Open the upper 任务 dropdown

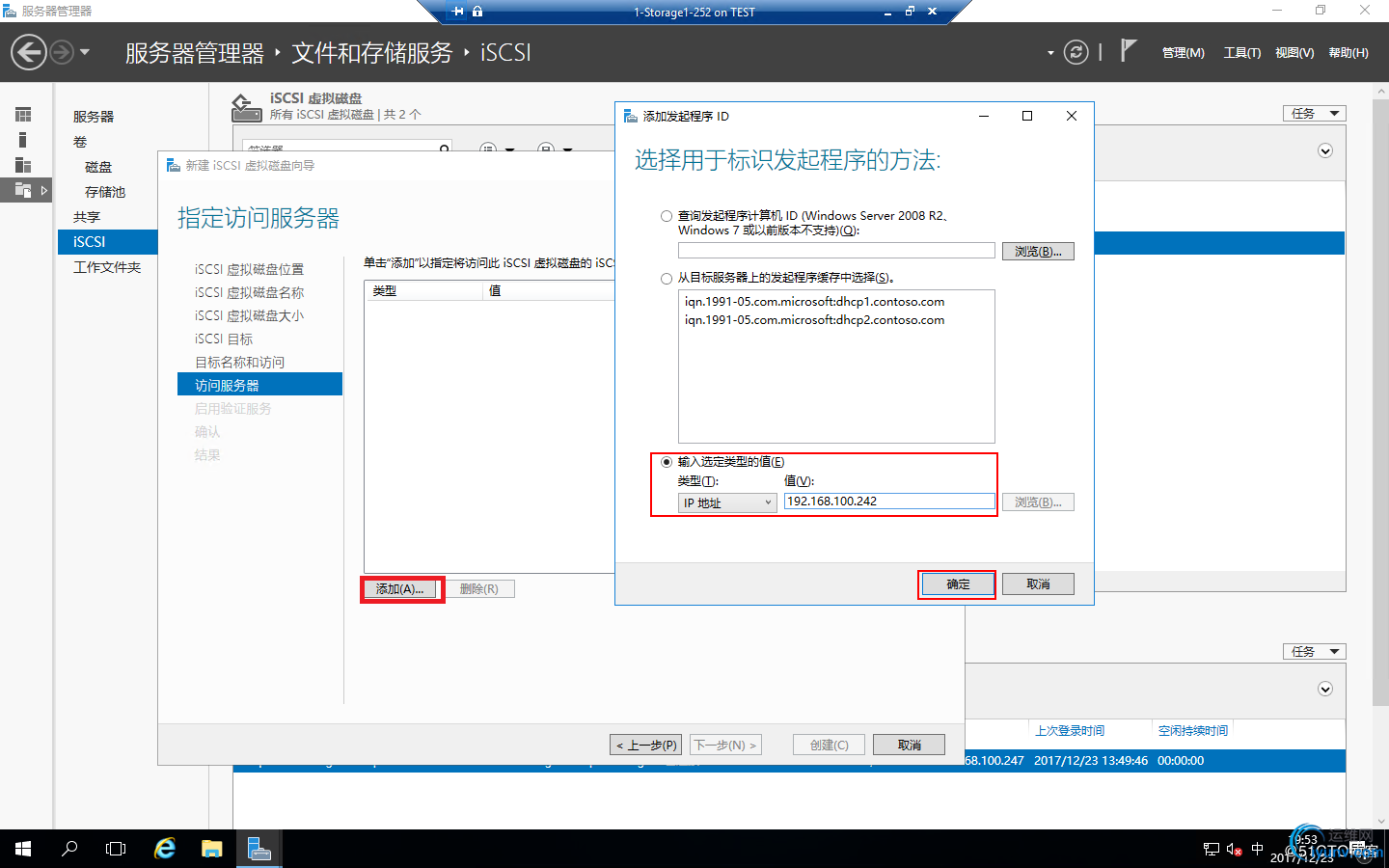(1314, 114)
